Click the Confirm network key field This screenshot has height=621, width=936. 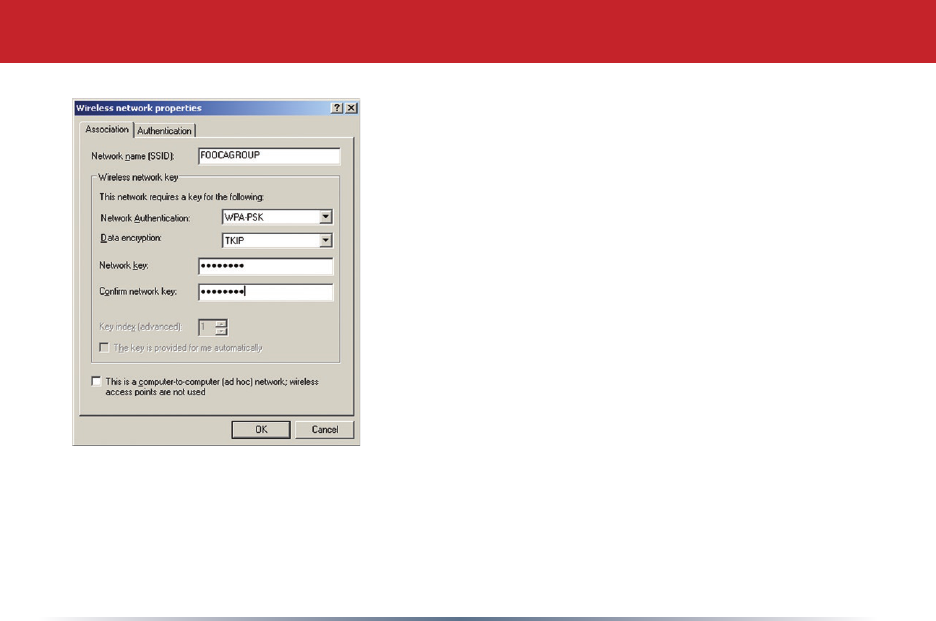tap(266, 292)
